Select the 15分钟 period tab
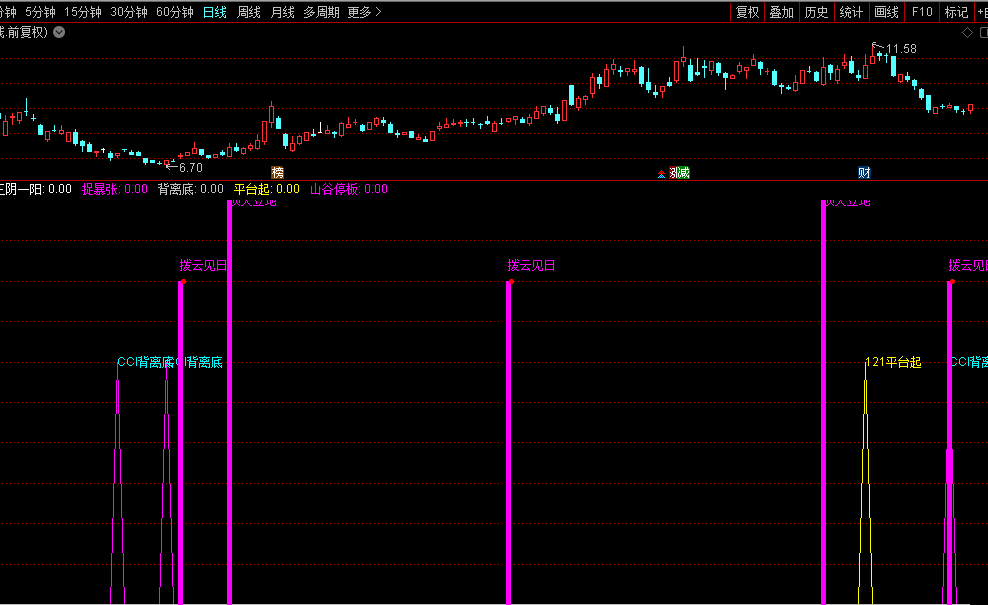The height and width of the screenshot is (605, 988). click(x=83, y=12)
